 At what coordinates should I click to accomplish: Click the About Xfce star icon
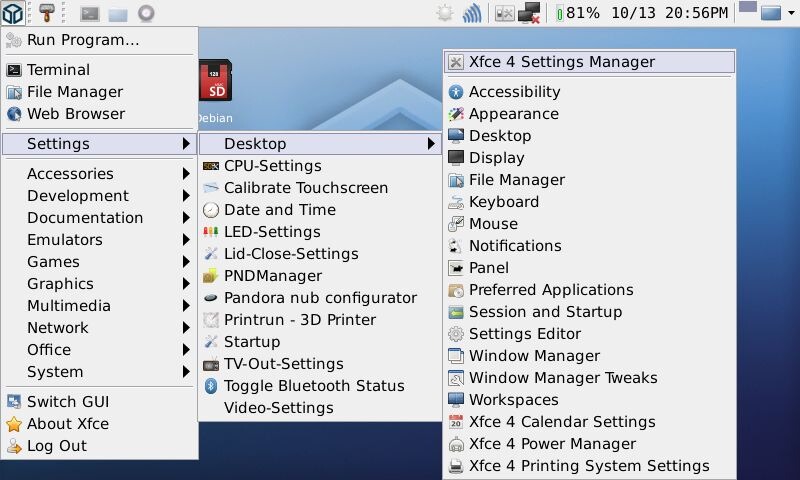[14, 424]
